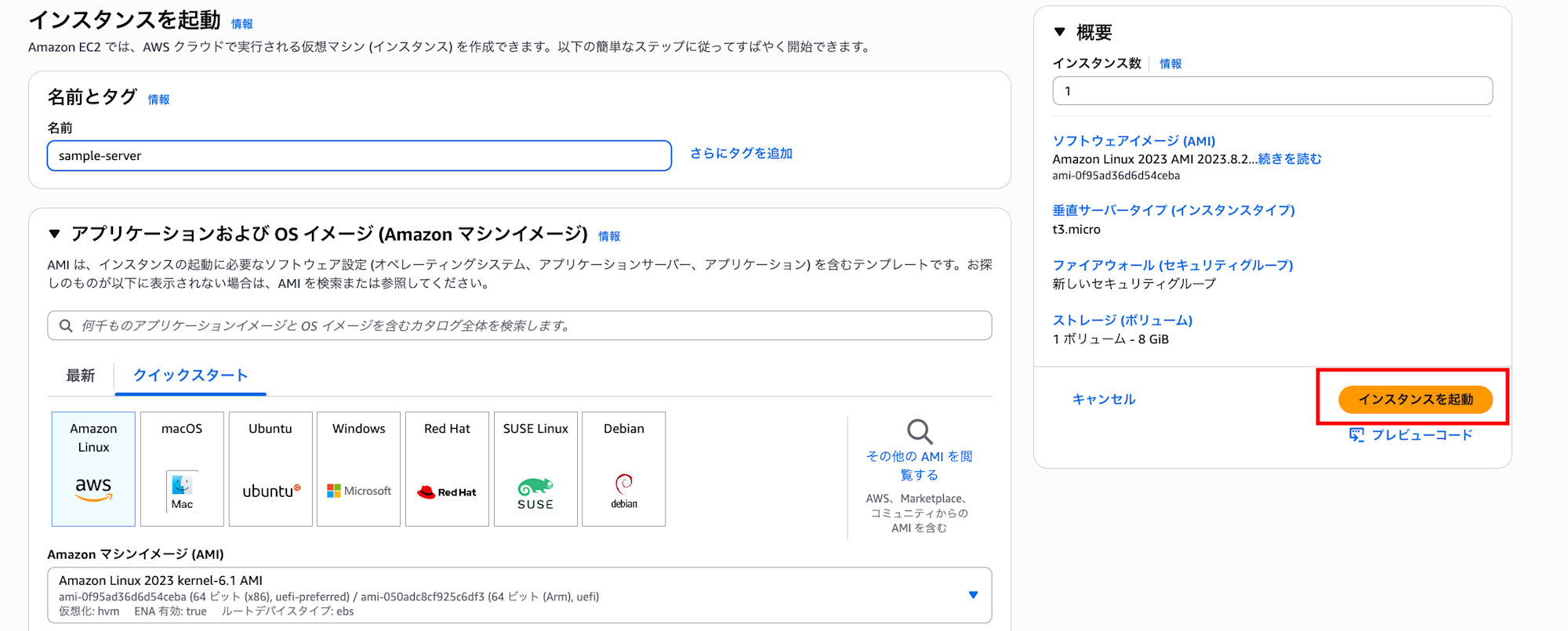This screenshot has height=631, width=1568.
Task: Click the 名前 field containing sample-server
Action: click(x=359, y=156)
